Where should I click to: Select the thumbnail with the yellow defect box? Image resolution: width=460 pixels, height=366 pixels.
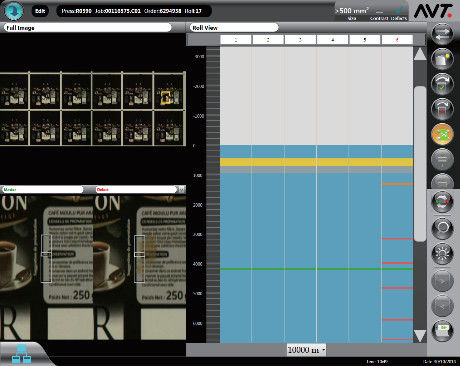click(169, 91)
